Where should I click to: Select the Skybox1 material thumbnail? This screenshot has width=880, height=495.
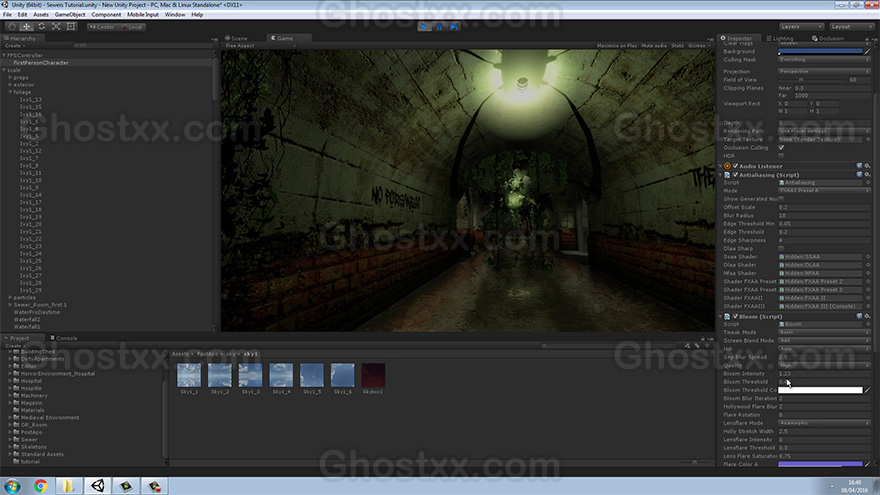coord(373,375)
